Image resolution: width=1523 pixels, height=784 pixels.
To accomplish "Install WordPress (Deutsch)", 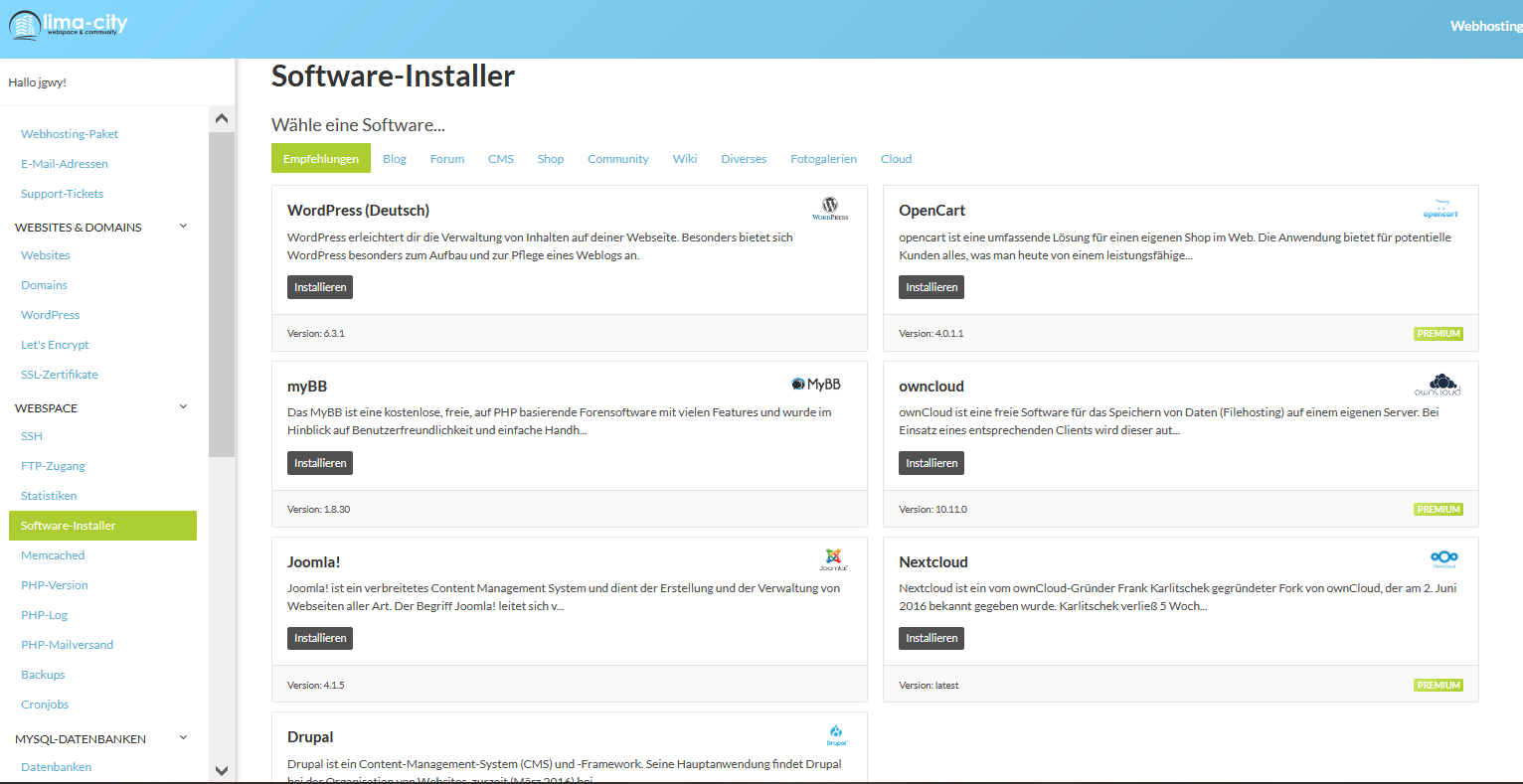I will coord(320,287).
